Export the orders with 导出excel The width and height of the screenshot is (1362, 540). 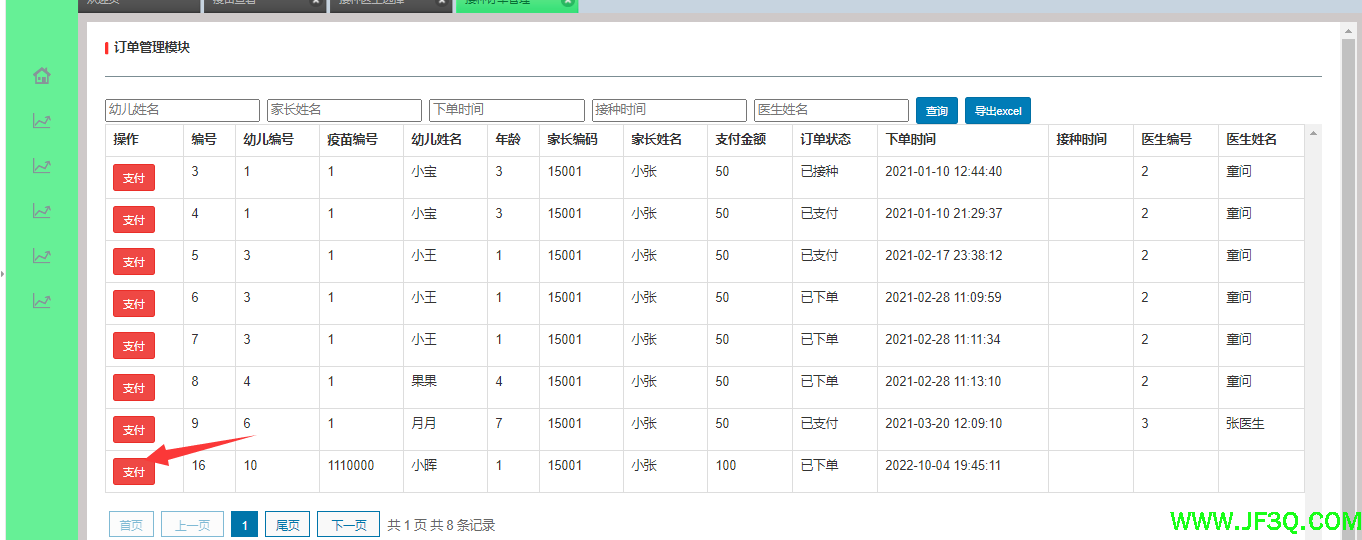point(997,111)
